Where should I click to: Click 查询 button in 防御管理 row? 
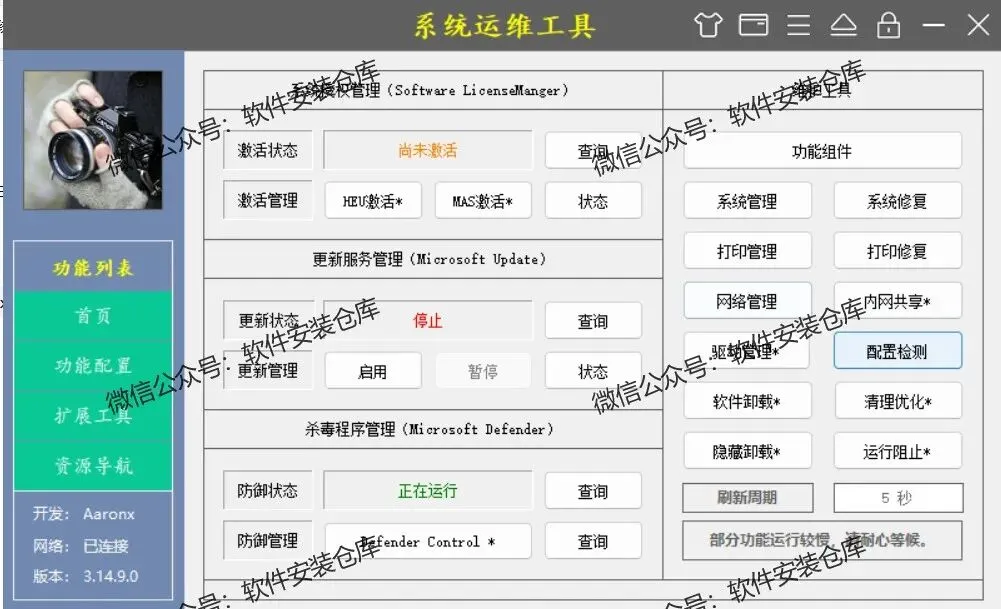click(x=593, y=541)
